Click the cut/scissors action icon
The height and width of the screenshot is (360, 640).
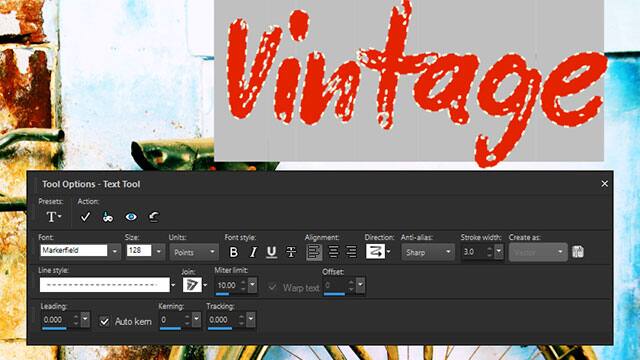pos(108,217)
